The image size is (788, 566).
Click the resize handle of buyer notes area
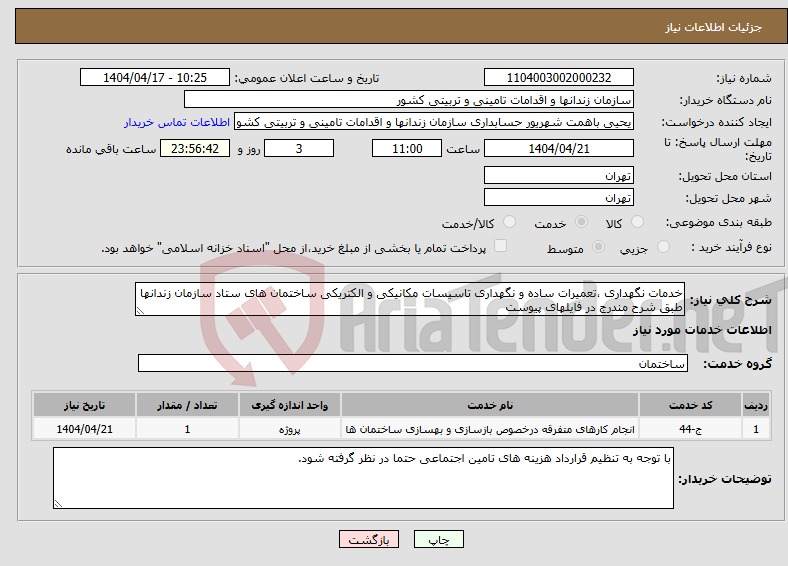58,504
